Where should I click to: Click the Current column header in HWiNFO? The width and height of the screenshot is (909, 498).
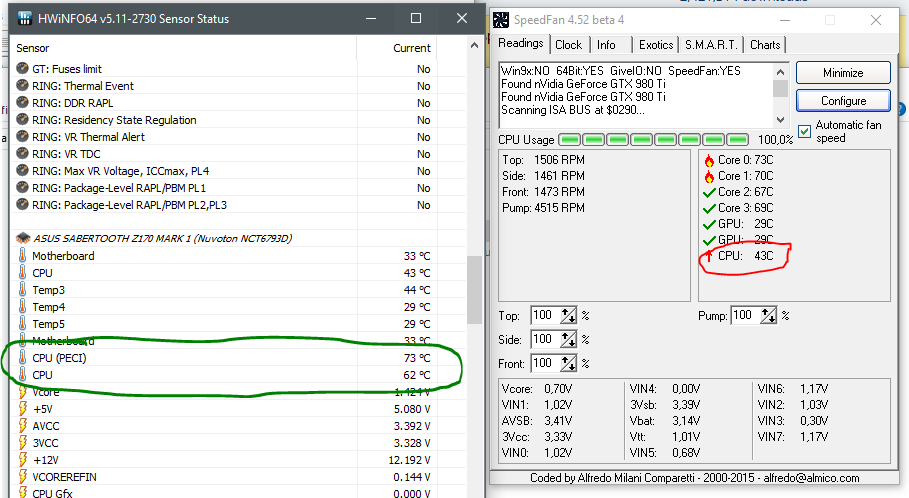click(397, 48)
